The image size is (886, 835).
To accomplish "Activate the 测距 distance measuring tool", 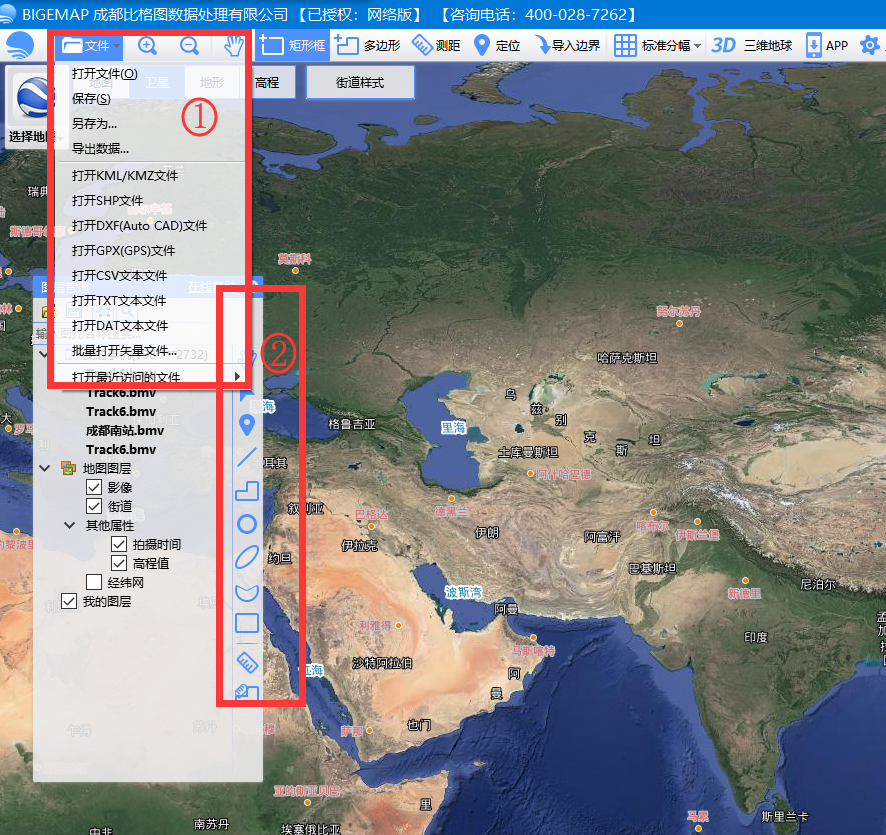I will [x=436, y=45].
